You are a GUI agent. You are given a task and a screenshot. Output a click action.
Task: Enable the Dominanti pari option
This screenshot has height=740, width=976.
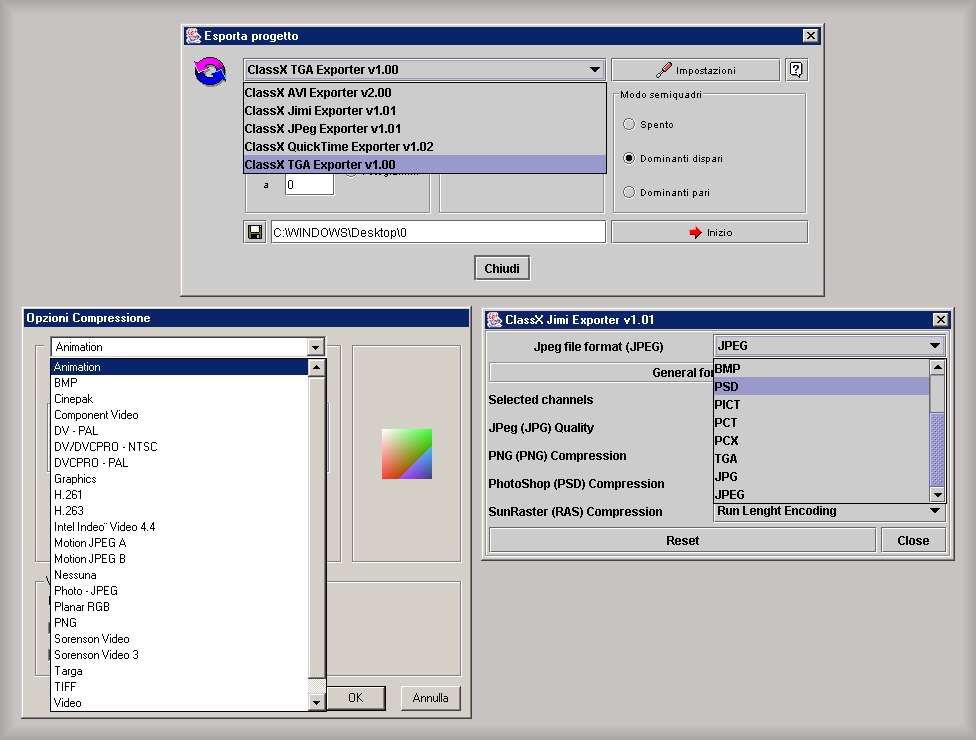click(629, 192)
